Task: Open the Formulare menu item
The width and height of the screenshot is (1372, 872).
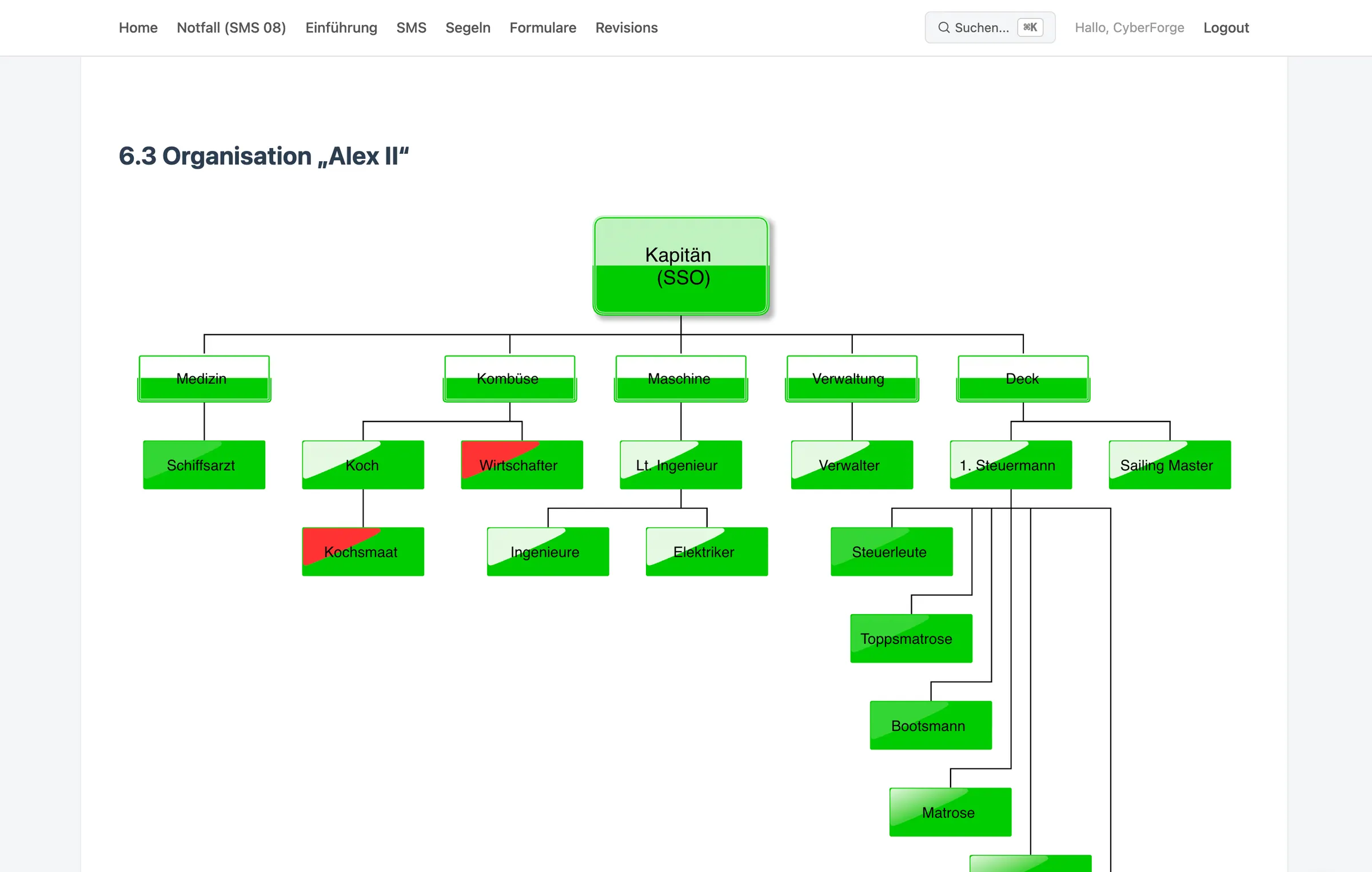Action: (543, 27)
